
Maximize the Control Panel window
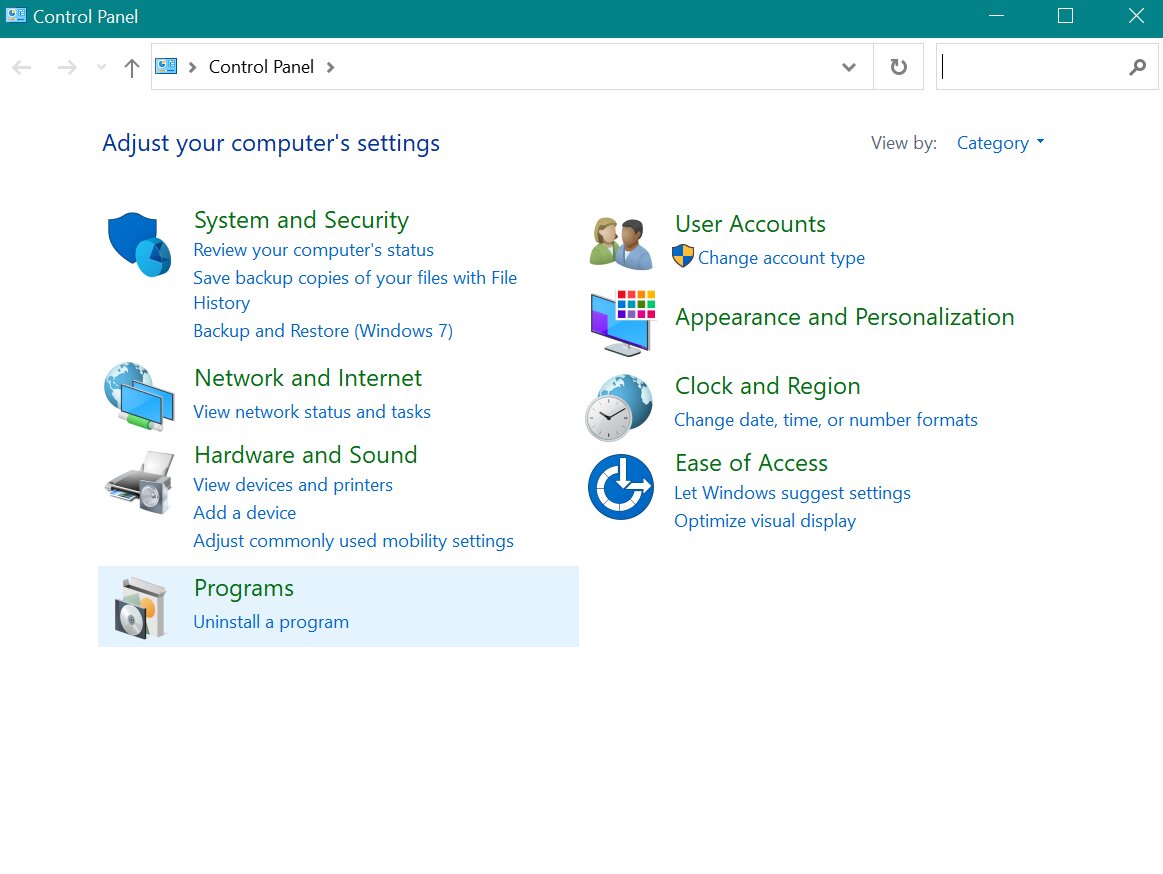[x=1065, y=16]
